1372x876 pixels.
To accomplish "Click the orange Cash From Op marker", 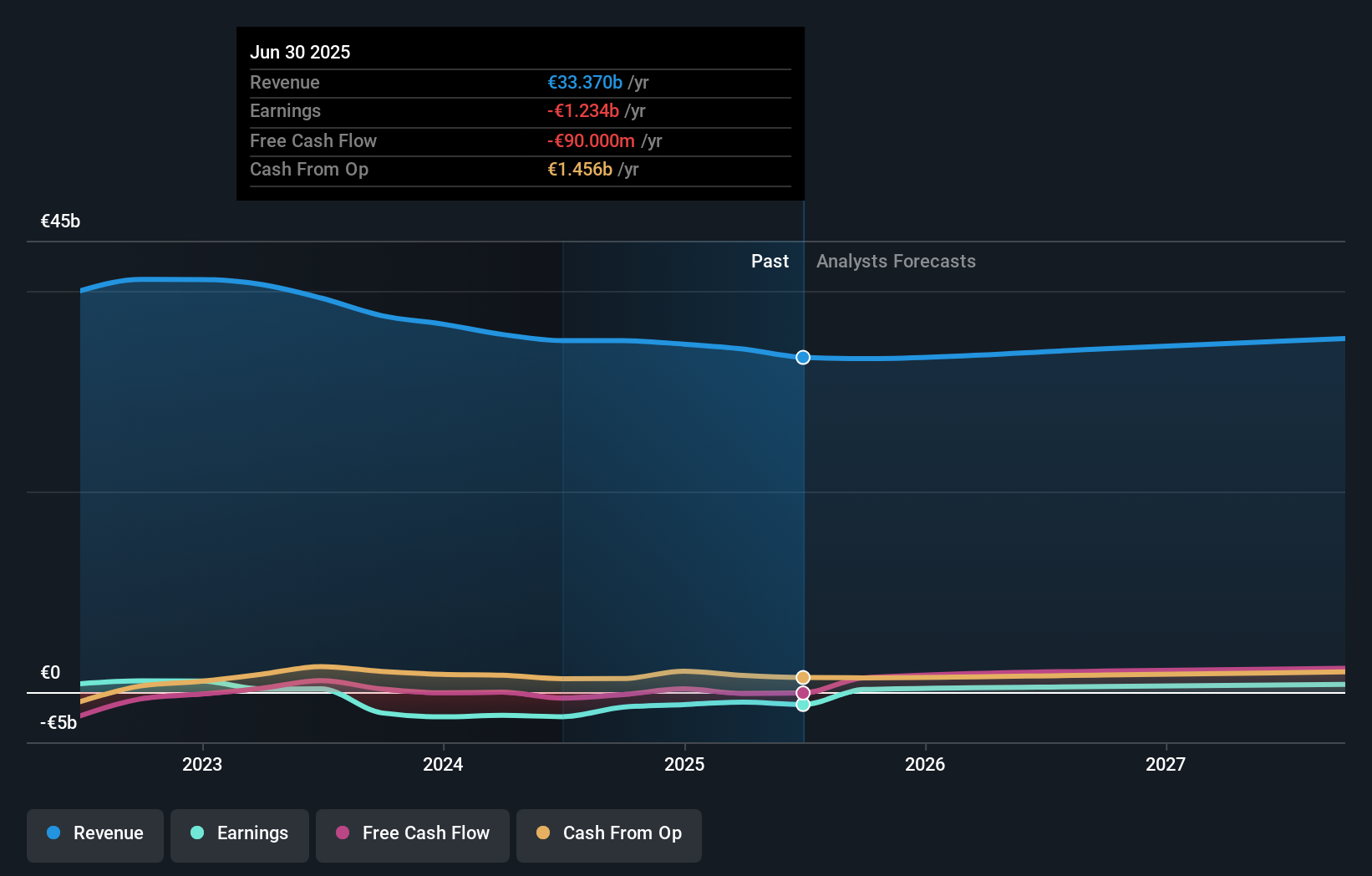I will 803,677.
